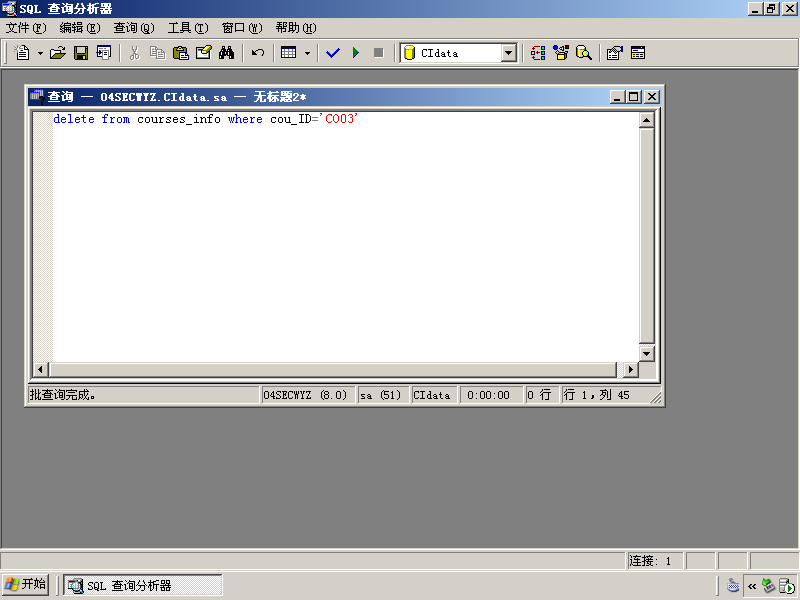The width and height of the screenshot is (800, 600).
Task: Parse the query with the blue checkmark
Action: point(333,53)
